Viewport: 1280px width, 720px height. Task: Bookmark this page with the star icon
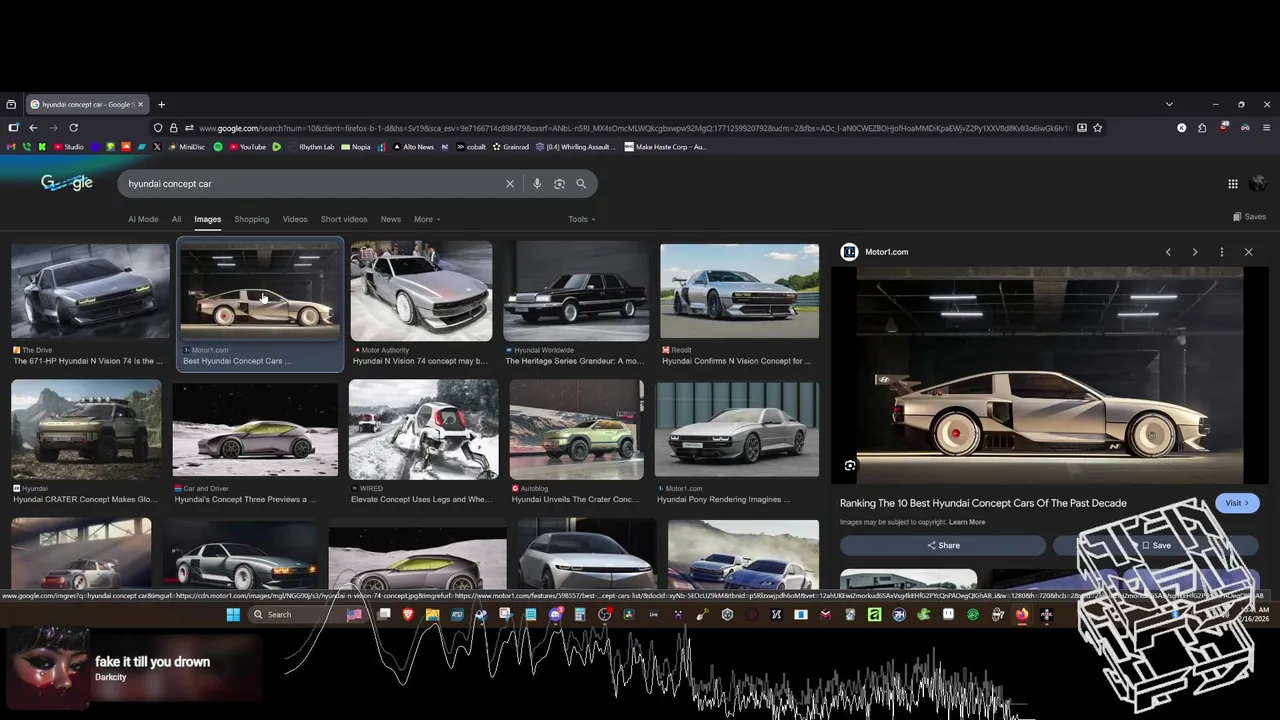click(x=1097, y=128)
